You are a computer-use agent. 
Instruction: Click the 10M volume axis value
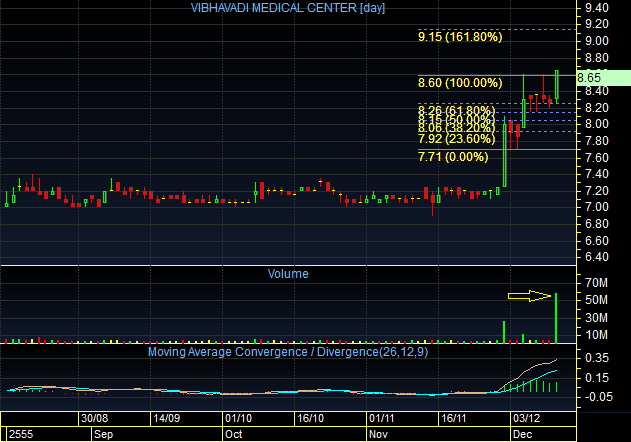596,335
